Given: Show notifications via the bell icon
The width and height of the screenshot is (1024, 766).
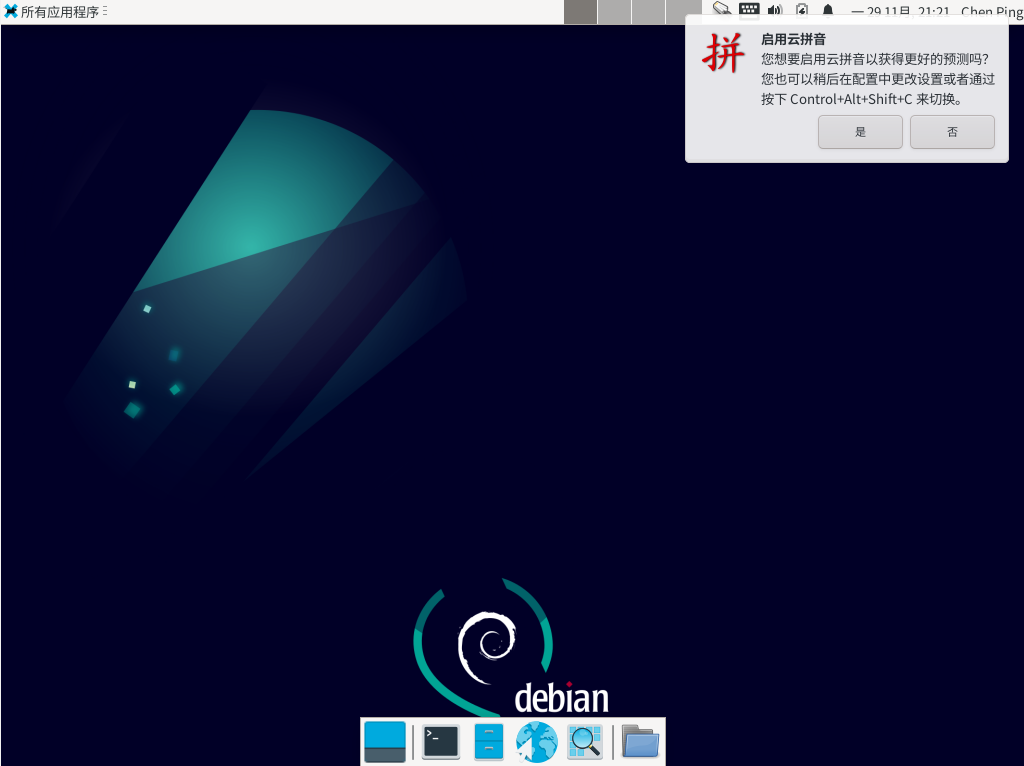Looking at the screenshot, I should [828, 10].
